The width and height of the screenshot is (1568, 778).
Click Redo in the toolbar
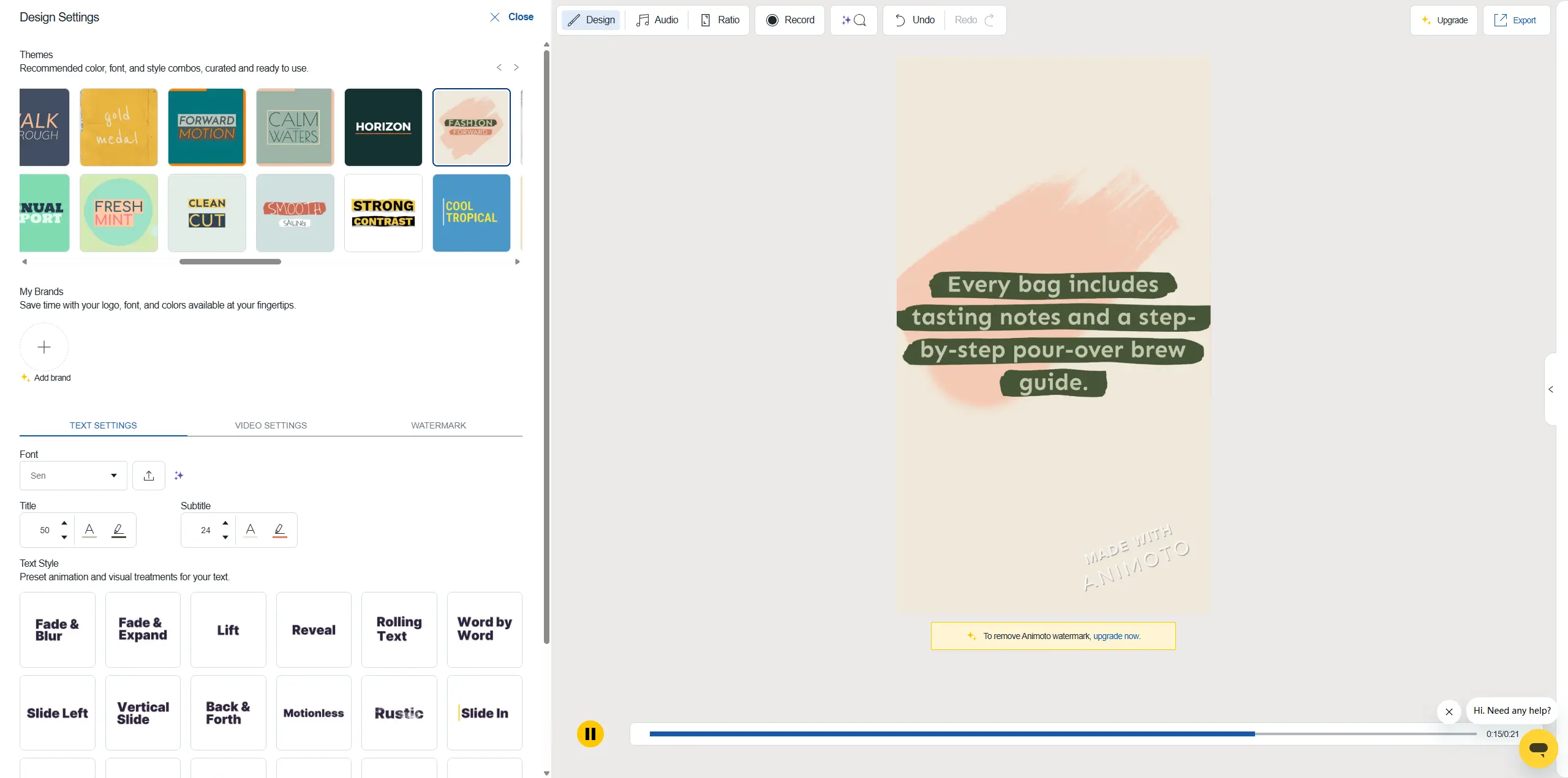(974, 20)
